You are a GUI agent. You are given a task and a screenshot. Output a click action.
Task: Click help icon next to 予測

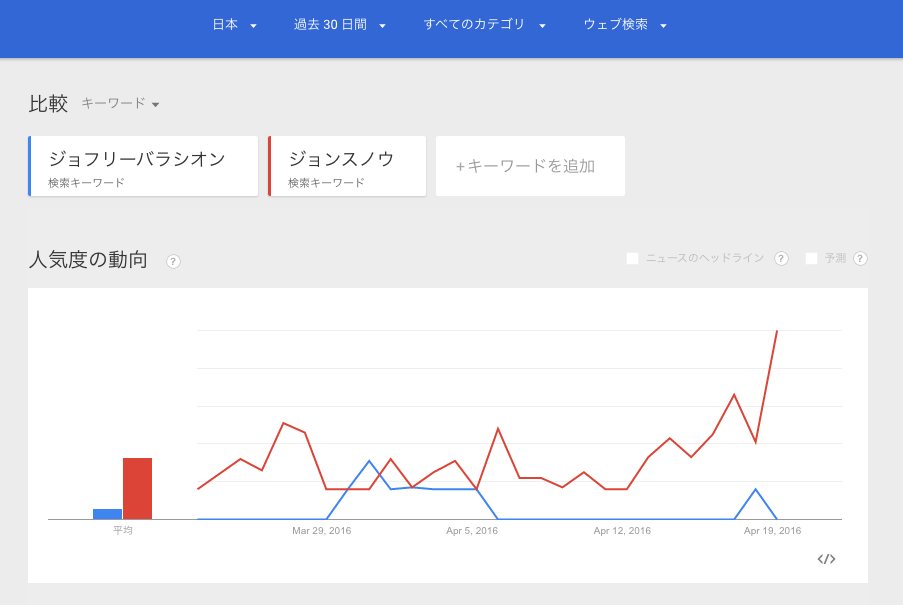860,258
